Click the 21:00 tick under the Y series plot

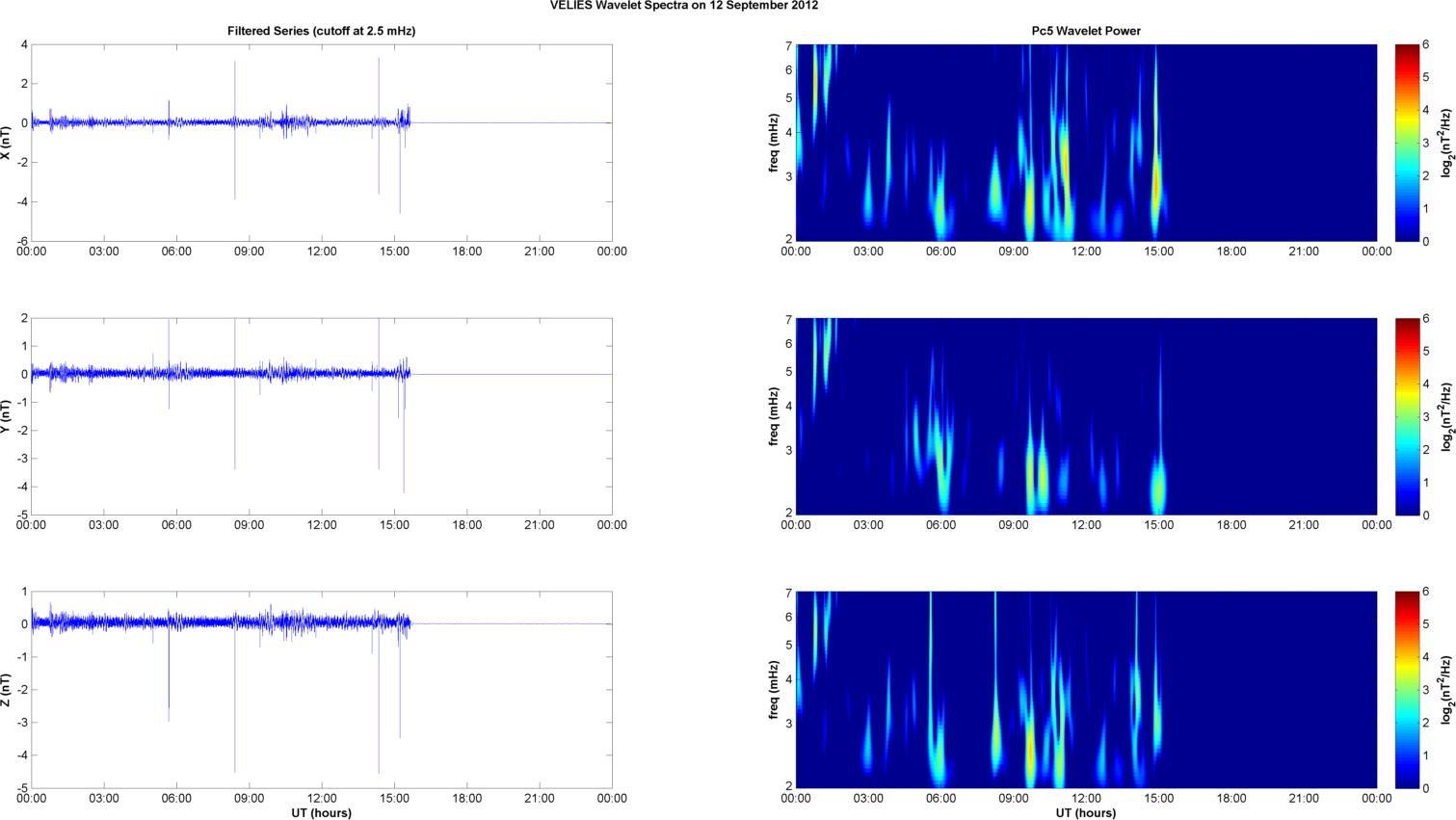(540, 525)
